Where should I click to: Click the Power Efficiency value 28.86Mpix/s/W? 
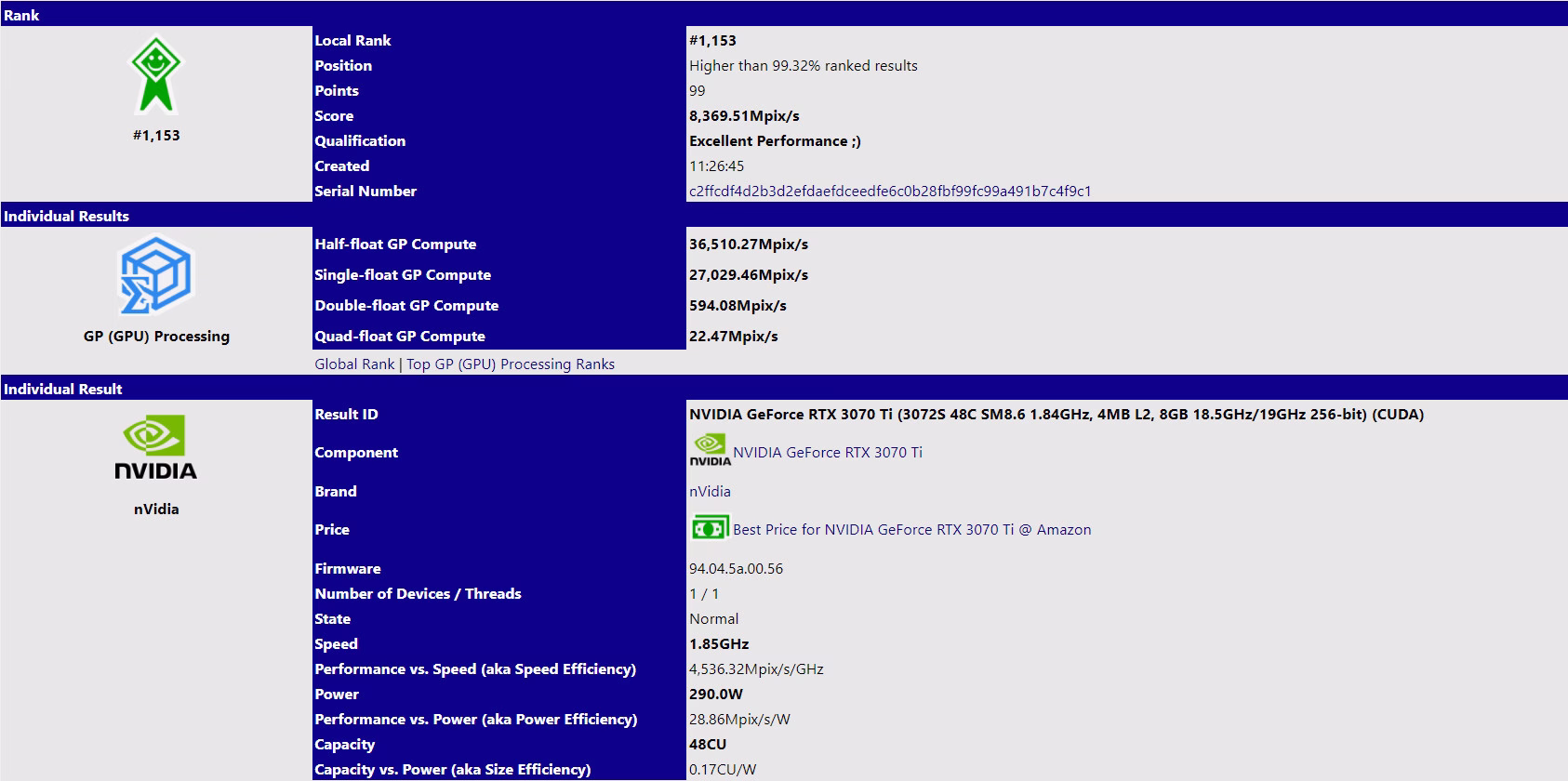pyautogui.click(x=739, y=719)
